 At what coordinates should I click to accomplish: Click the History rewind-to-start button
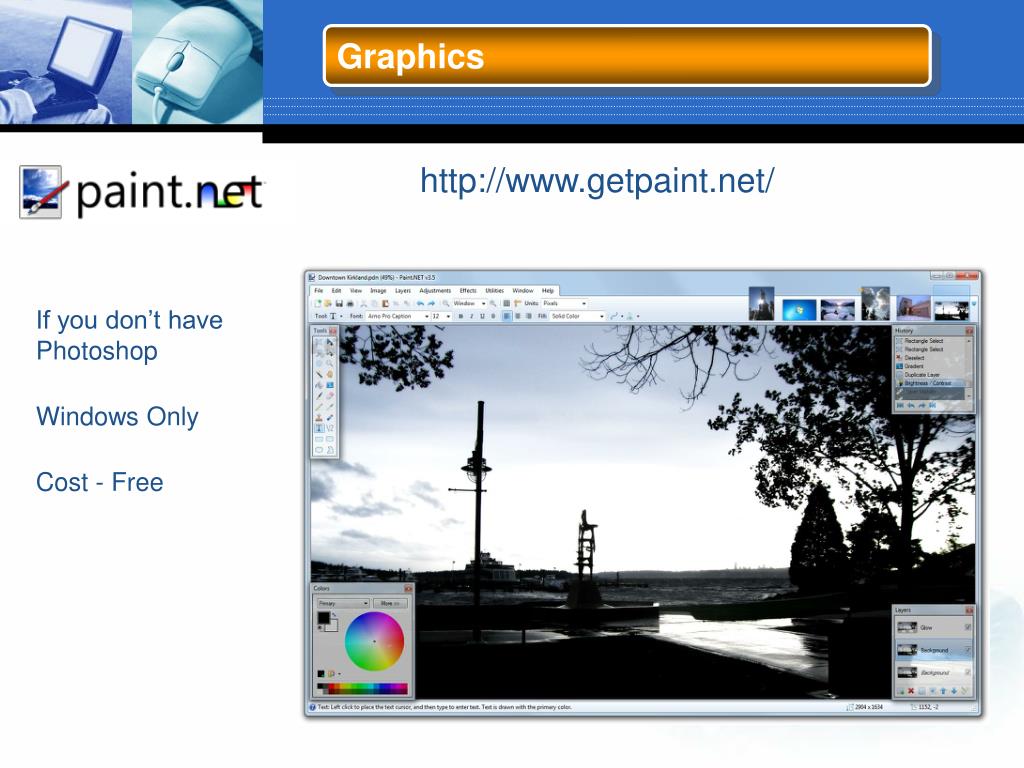[x=901, y=406]
